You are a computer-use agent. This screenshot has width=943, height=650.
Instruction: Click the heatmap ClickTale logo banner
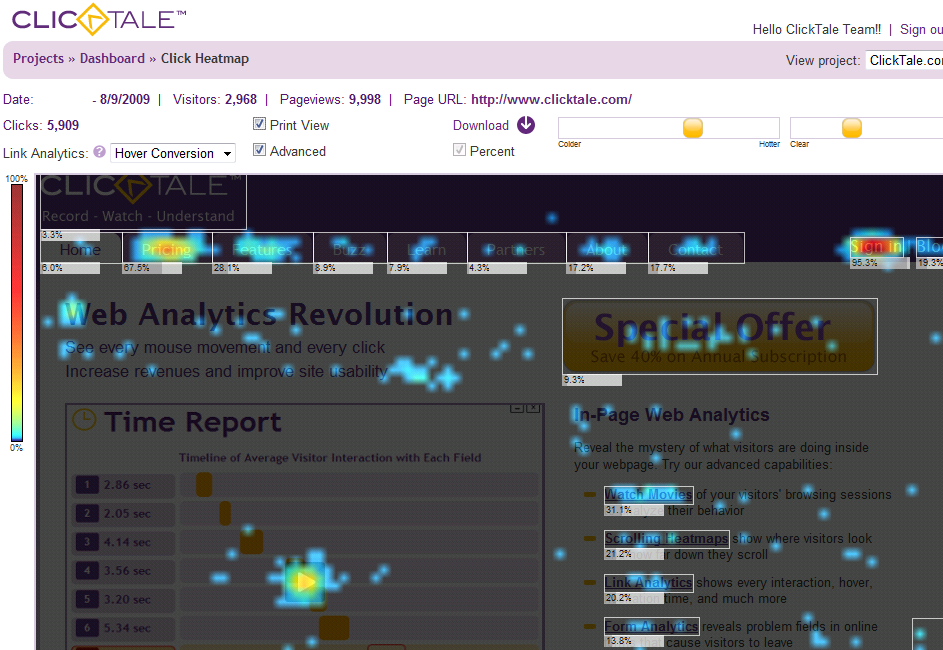[x=143, y=201]
